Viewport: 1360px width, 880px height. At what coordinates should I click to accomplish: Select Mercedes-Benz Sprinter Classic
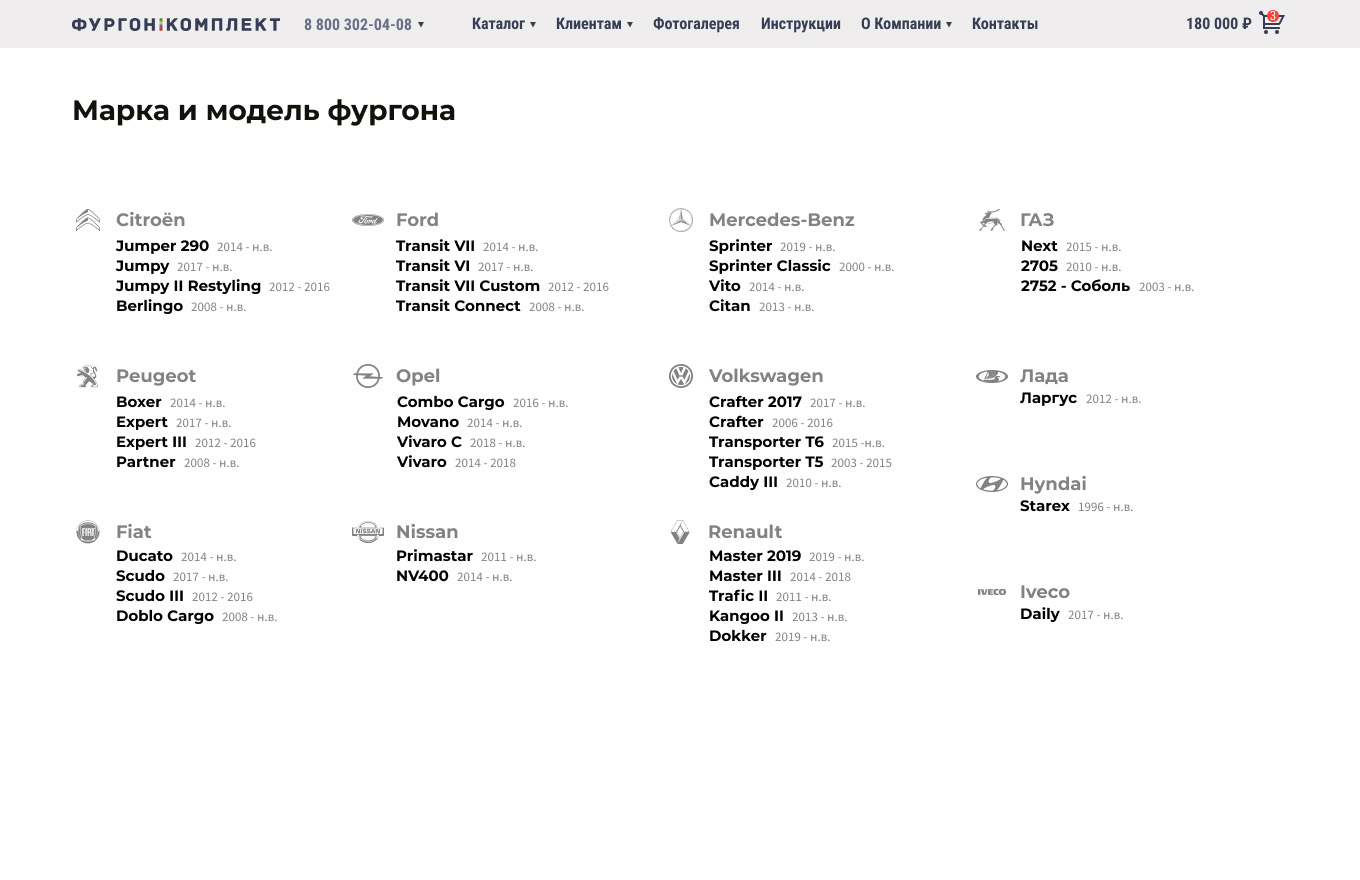click(x=769, y=266)
